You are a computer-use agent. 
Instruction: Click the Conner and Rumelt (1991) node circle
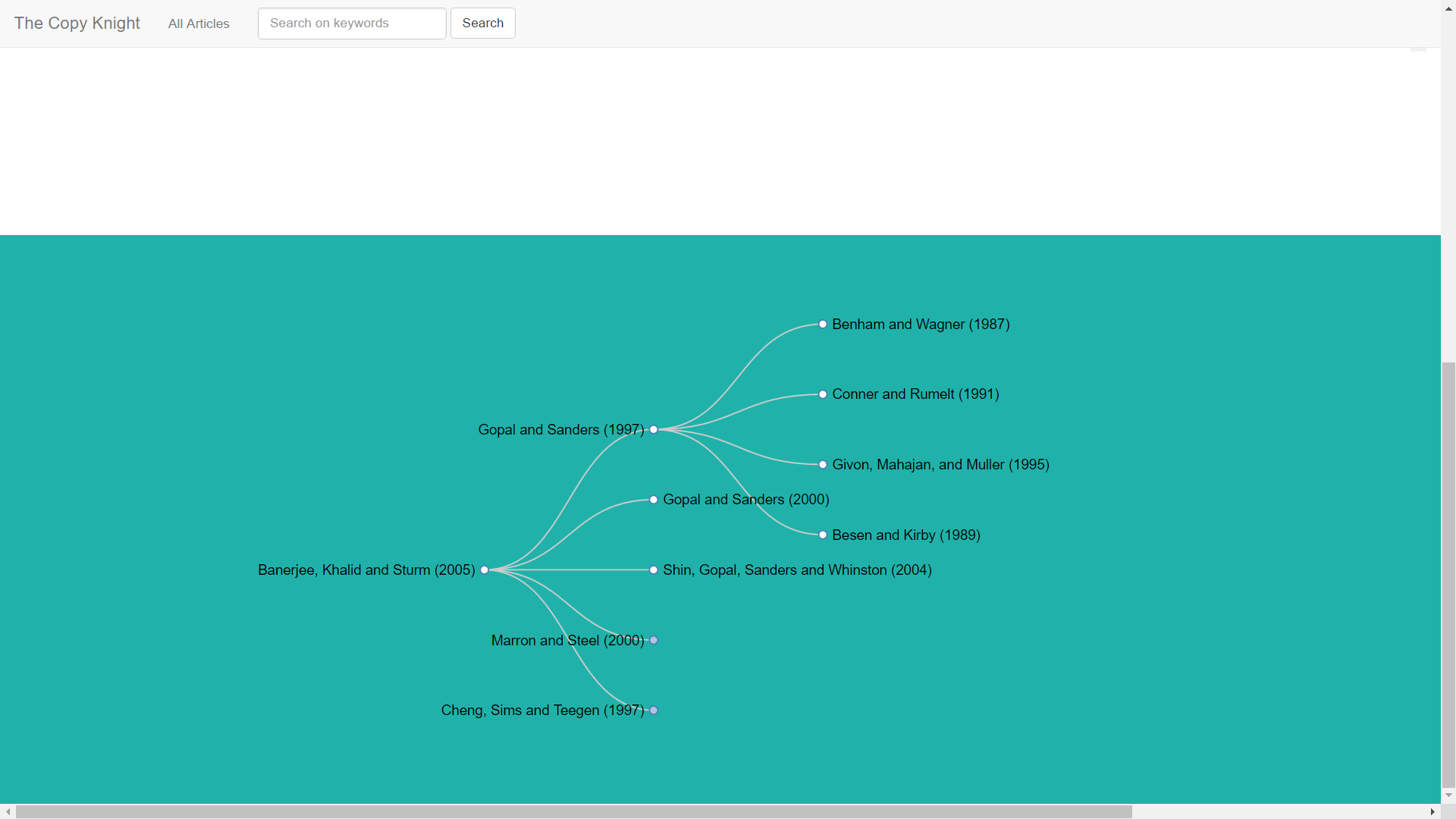823,394
